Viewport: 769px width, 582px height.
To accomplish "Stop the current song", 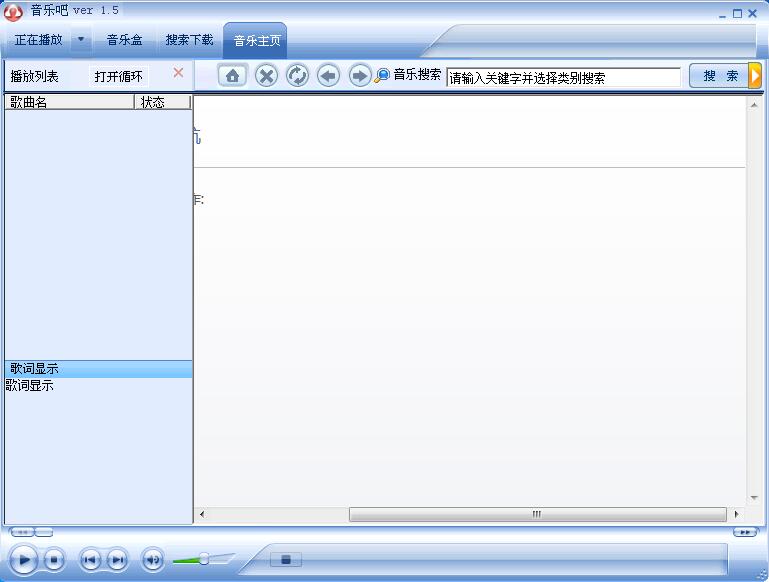I will tap(54, 560).
